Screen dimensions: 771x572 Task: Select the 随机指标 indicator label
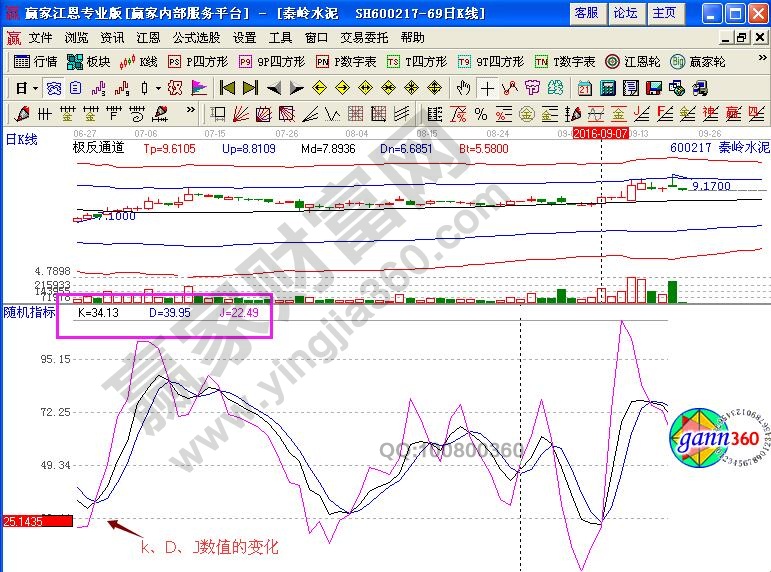click(x=29, y=312)
